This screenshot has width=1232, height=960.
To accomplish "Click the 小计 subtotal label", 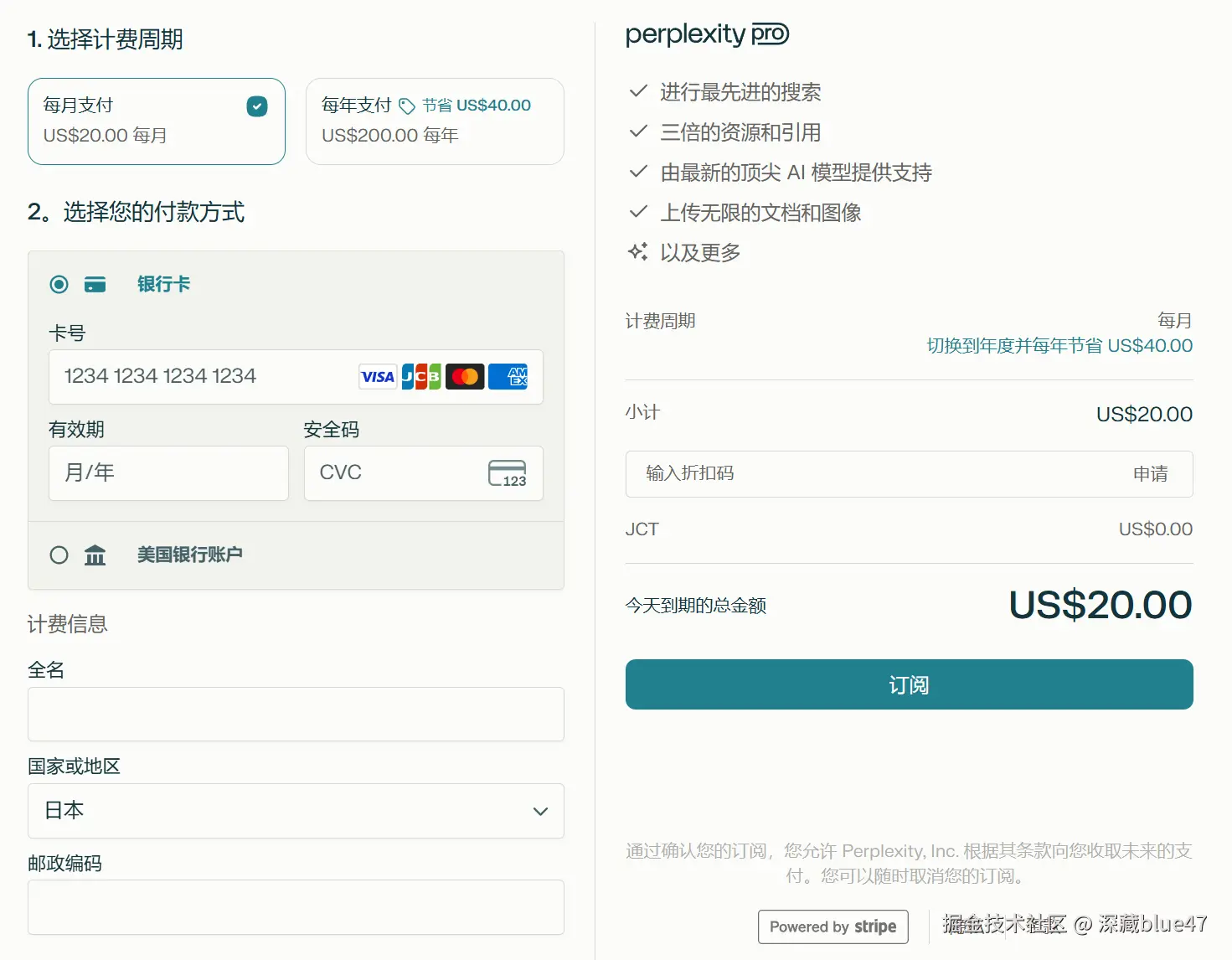I will pyautogui.click(x=643, y=412).
